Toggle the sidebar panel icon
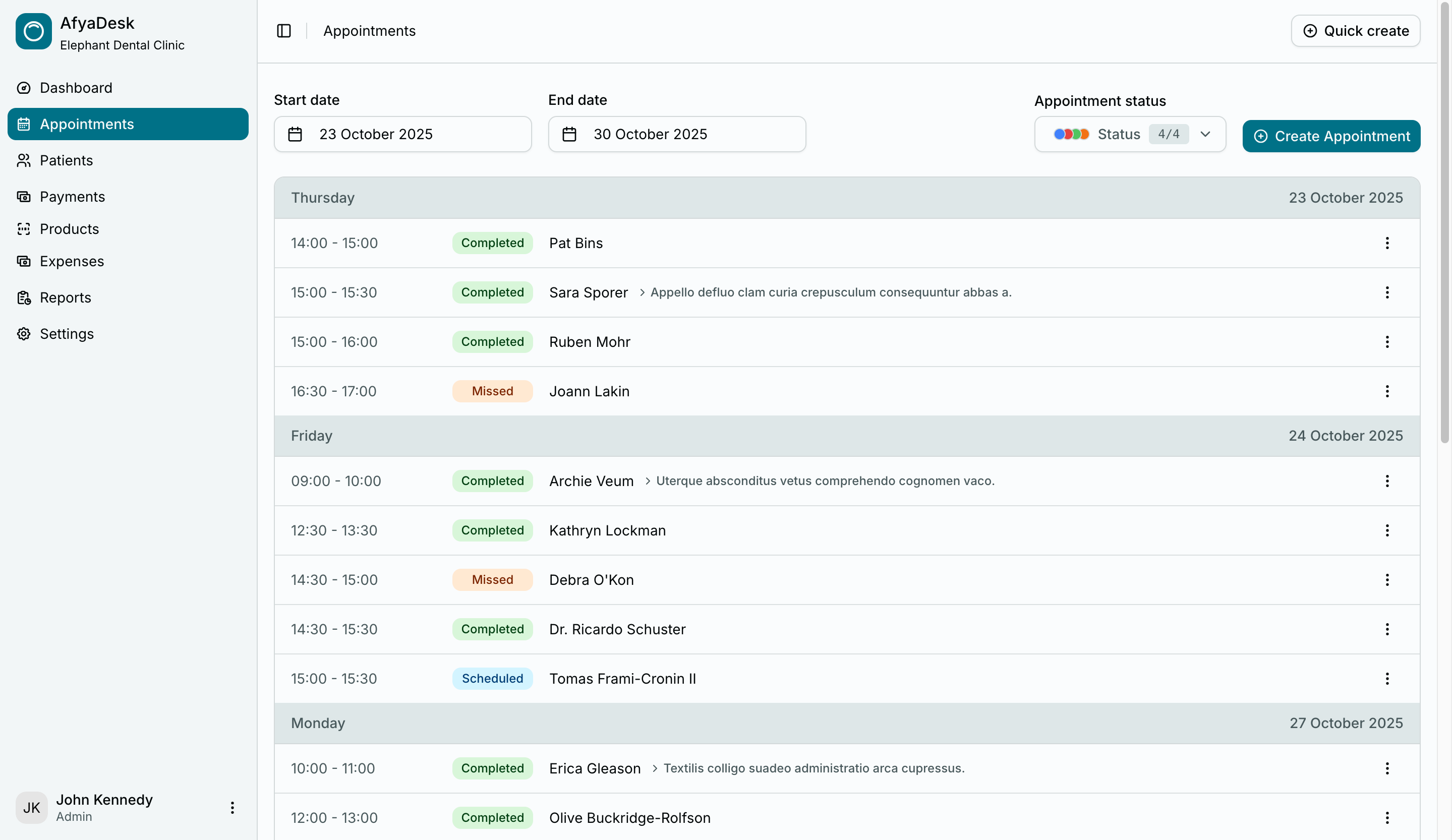1452x840 pixels. click(x=283, y=31)
